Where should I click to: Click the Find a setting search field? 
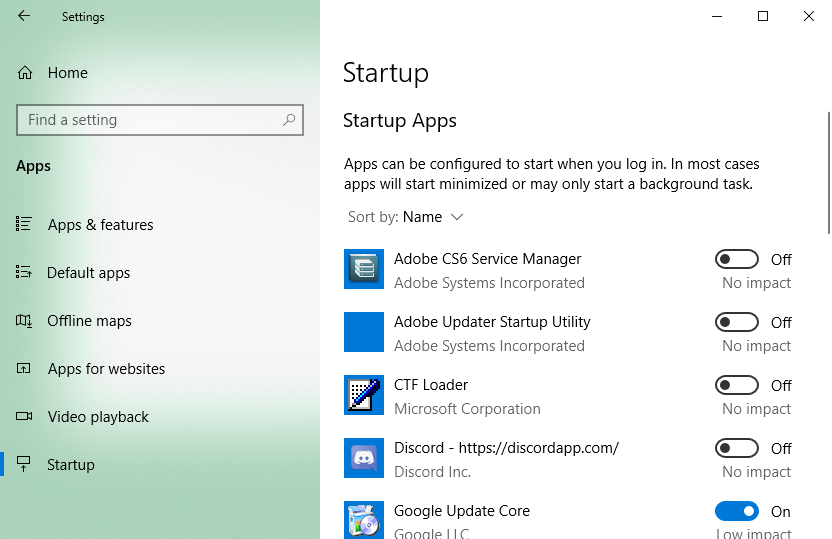(150, 120)
